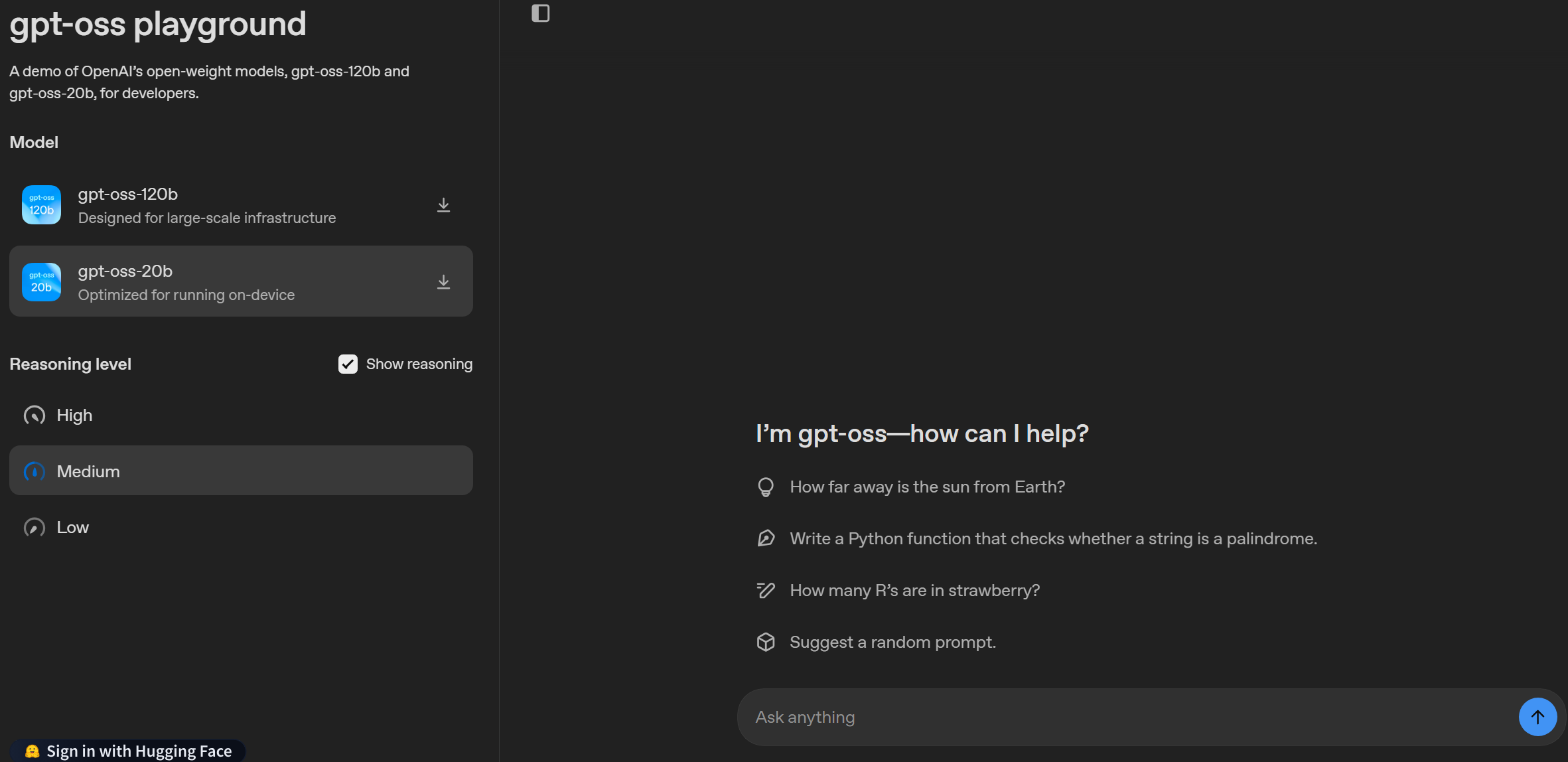The height and width of the screenshot is (762, 1568).
Task: Uncheck the Show reasoning checkbox
Action: [348, 364]
